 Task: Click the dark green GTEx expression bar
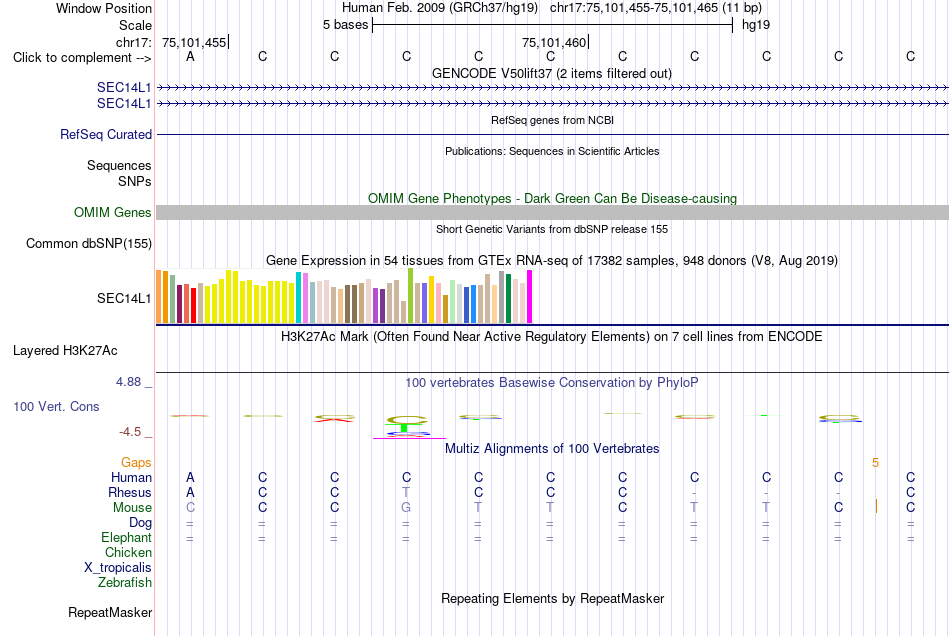[x=509, y=299]
